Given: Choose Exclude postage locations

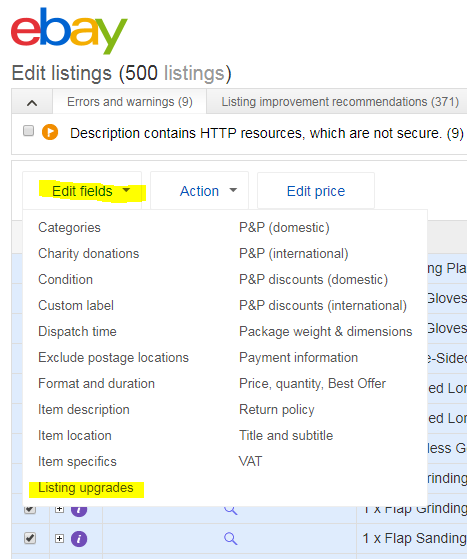Looking at the screenshot, I should [113, 358].
